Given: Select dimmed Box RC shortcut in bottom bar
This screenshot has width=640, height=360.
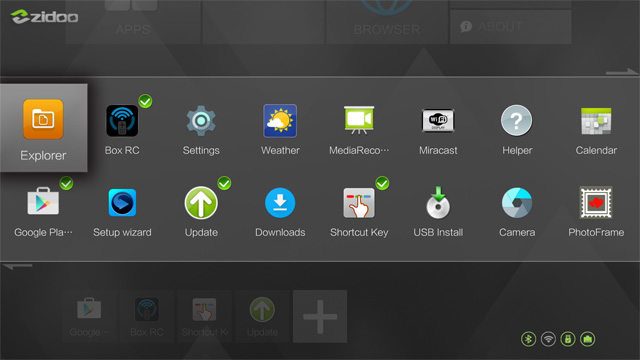Looking at the screenshot, I should [147, 316].
